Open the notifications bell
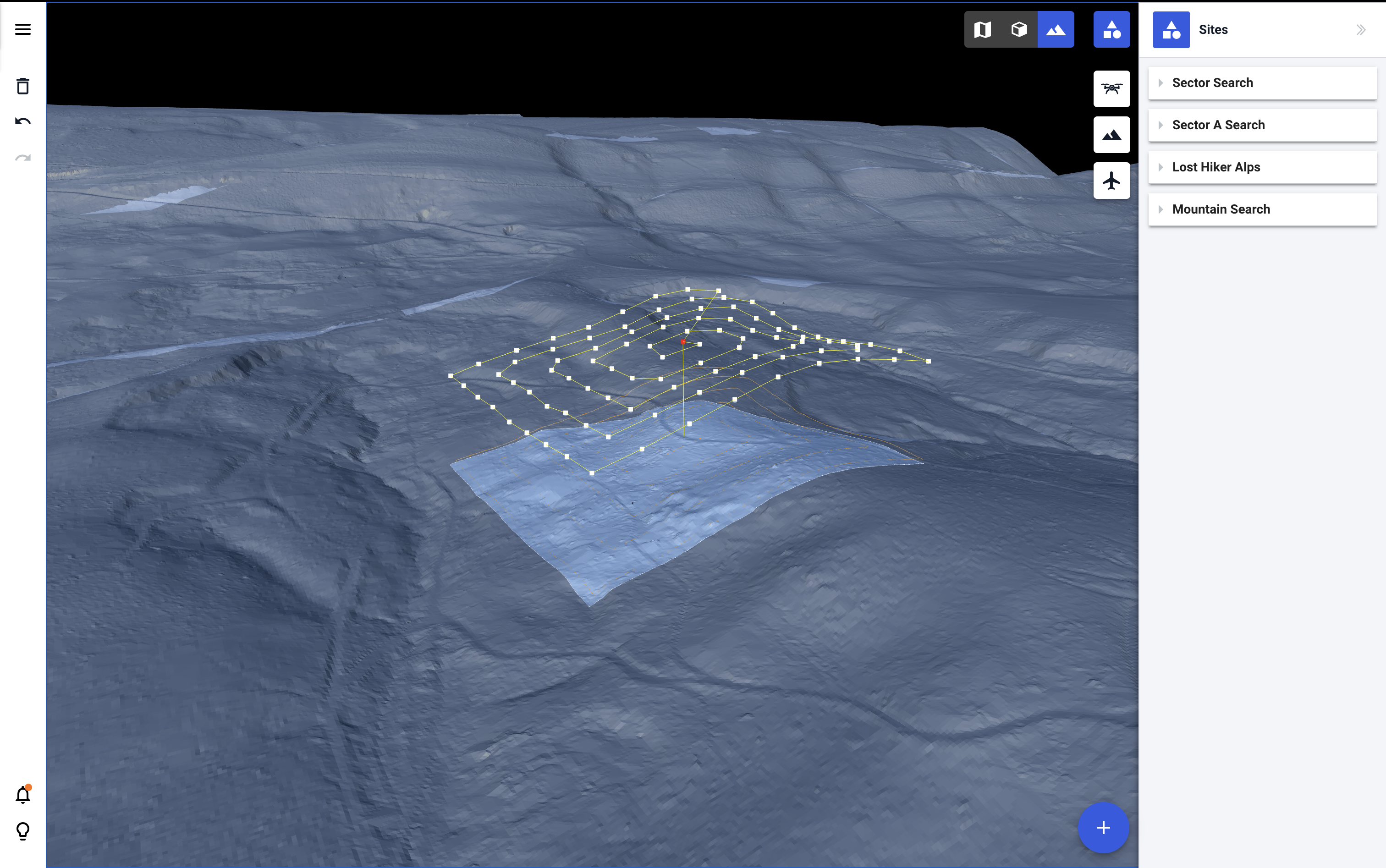Image resolution: width=1386 pixels, height=868 pixels. point(23,795)
